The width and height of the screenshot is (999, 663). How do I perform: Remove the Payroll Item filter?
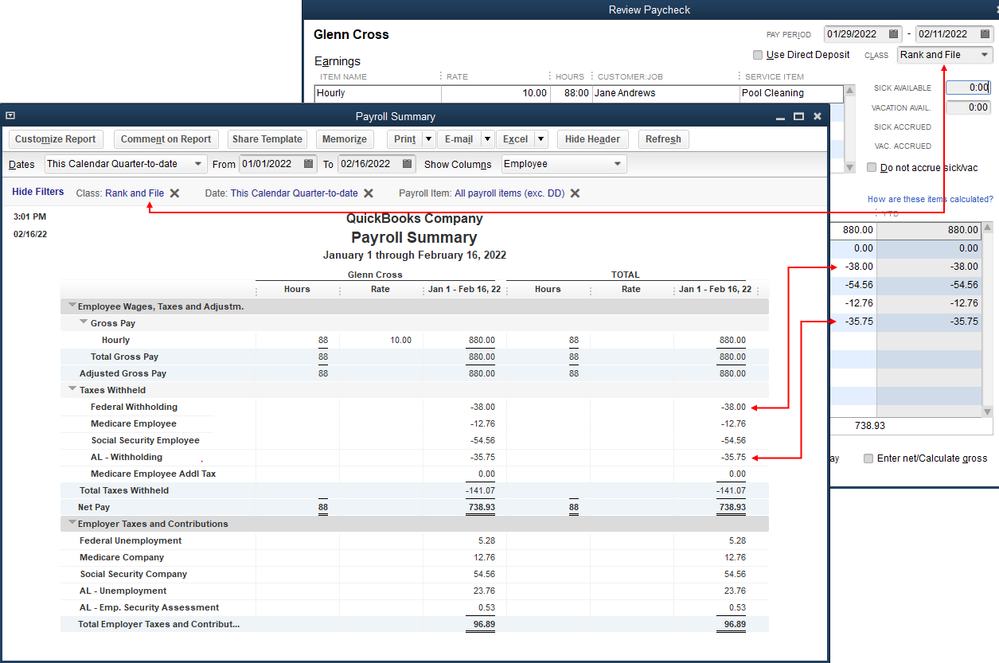click(x=573, y=192)
